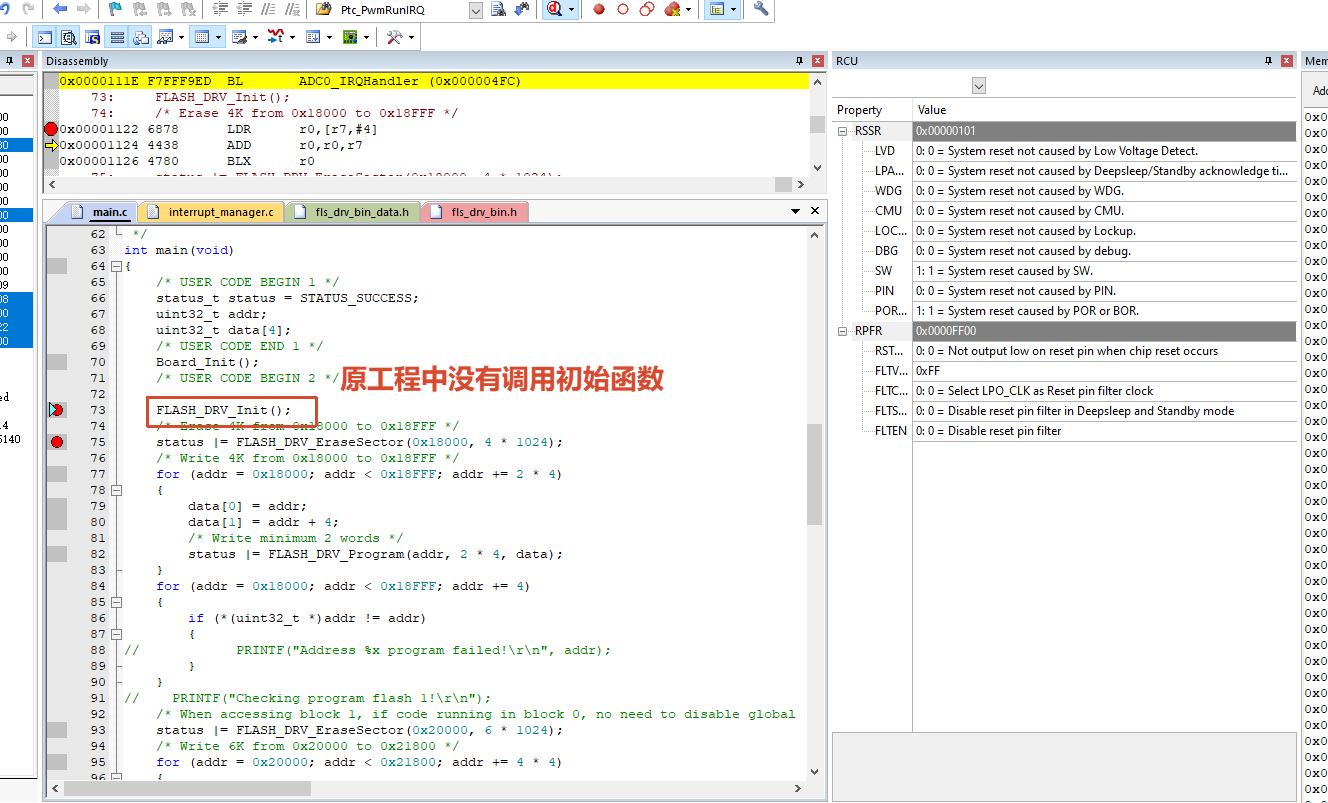Comment out the selected lines
The width and height of the screenshot is (1328, 803).
tap(269, 9)
